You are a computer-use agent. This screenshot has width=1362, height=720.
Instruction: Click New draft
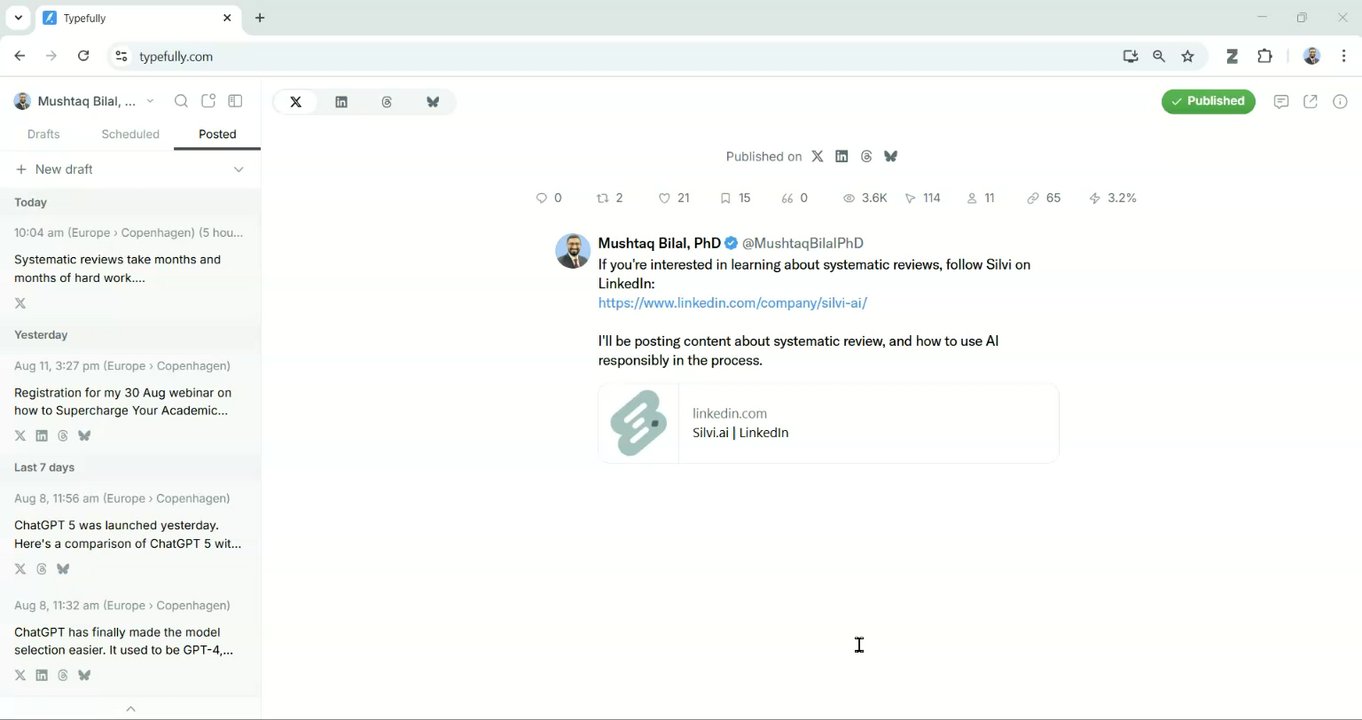click(54, 169)
